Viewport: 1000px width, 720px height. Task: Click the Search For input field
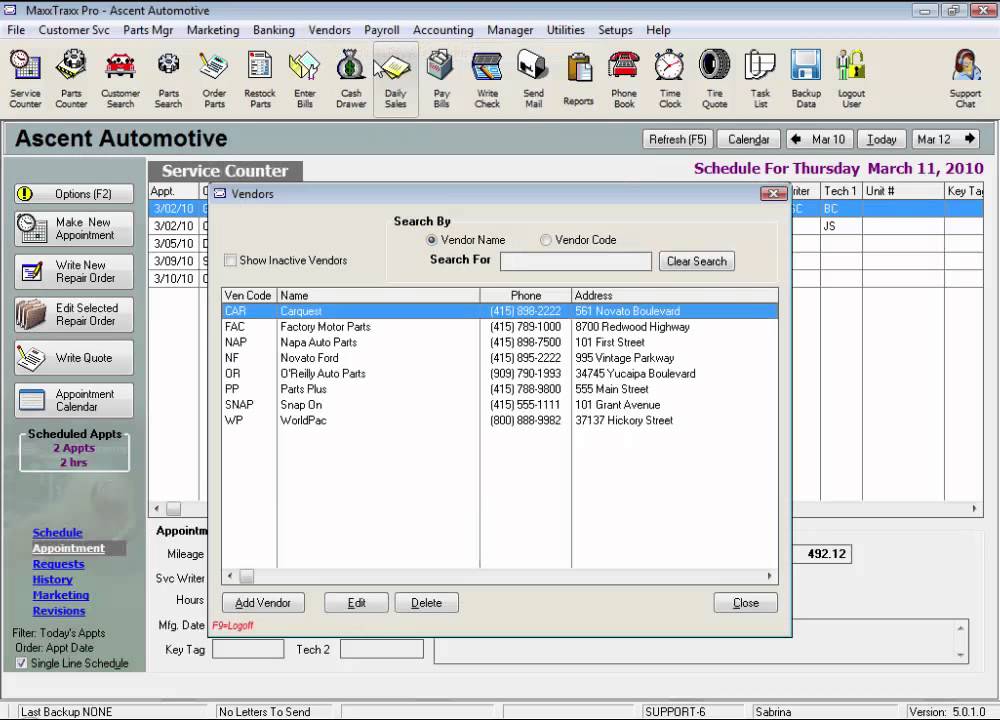575,261
